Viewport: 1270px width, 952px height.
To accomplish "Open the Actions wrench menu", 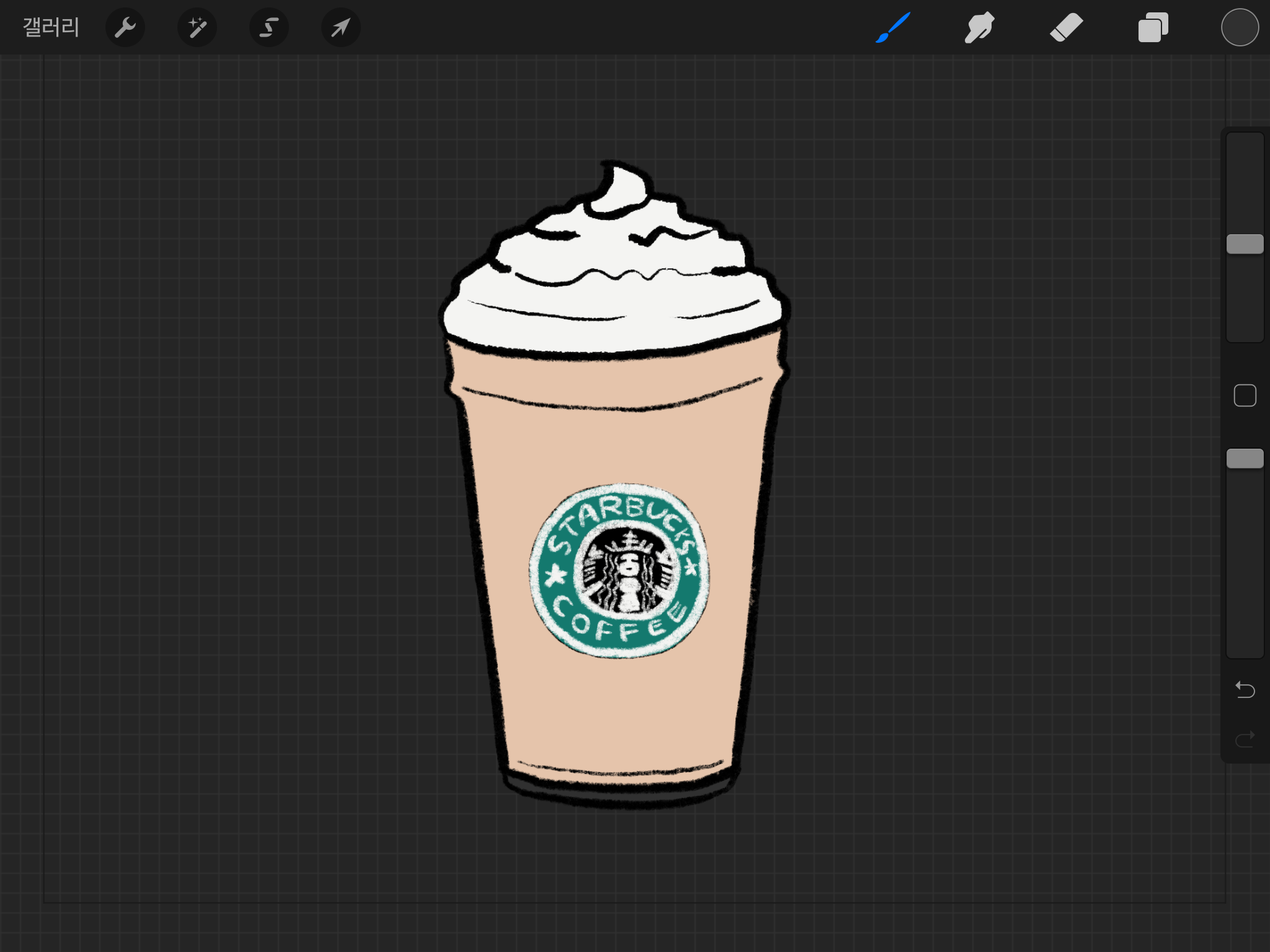I will click(125, 27).
